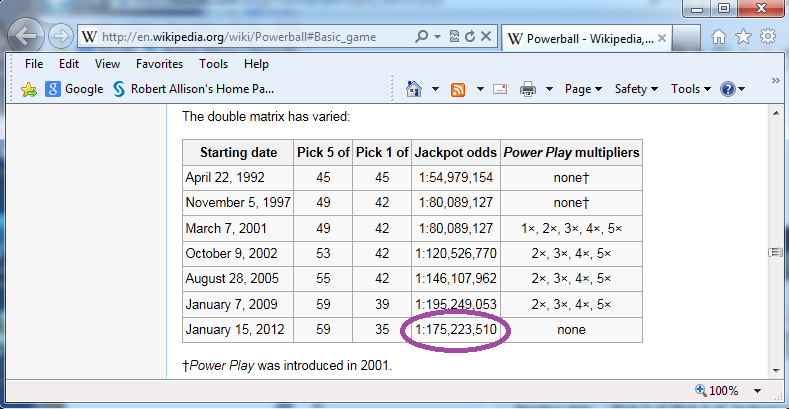
Task: Click the Jackpot odds column header
Action: (x=455, y=152)
